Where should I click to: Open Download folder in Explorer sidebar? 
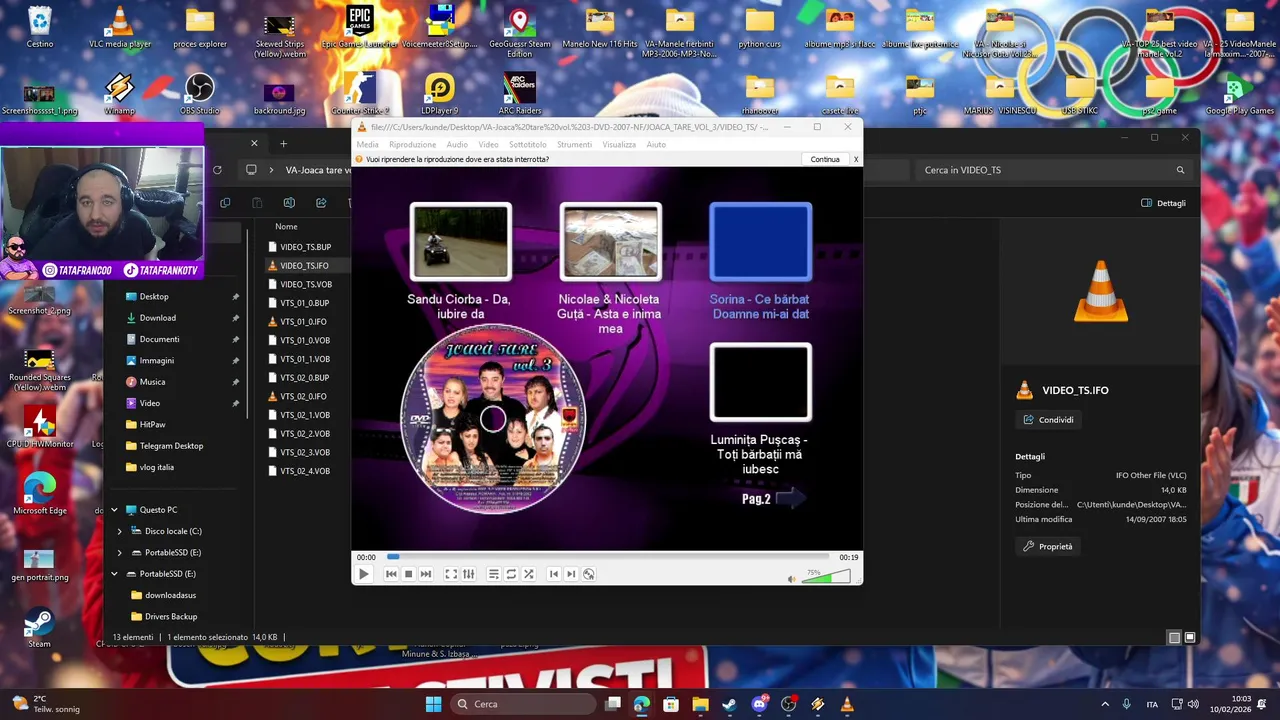pyautogui.click(x=157, y=318)
